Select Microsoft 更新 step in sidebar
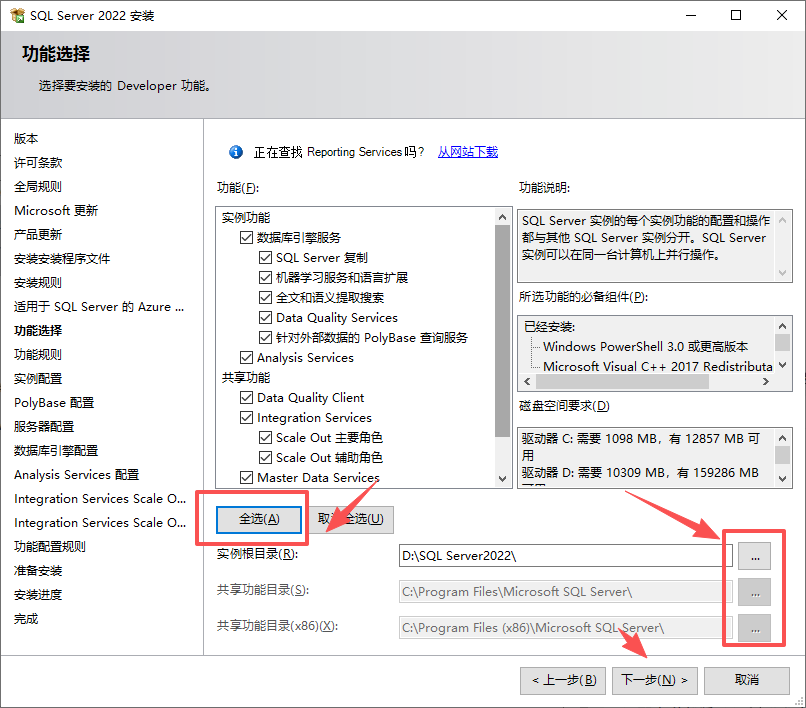 56,211
